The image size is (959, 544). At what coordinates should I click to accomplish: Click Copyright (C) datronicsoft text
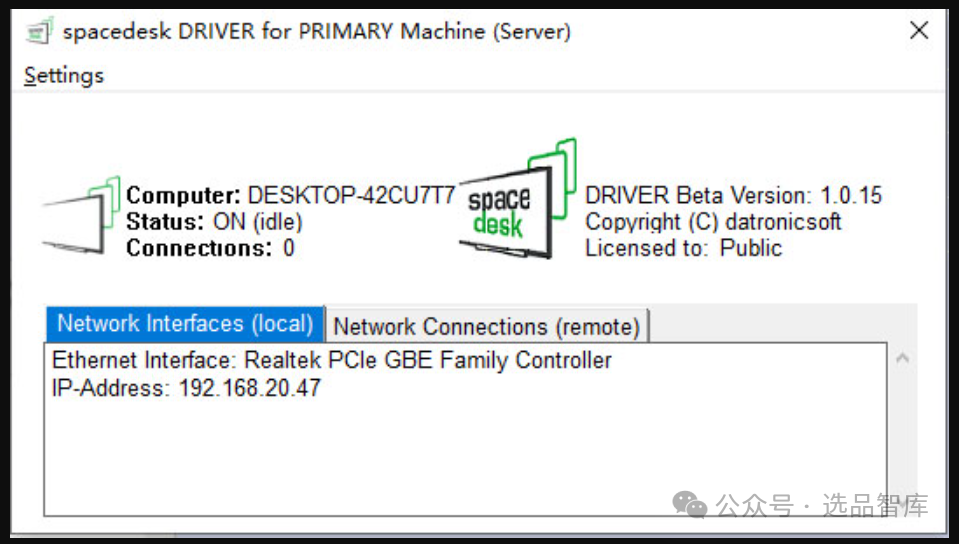tap(713, 222)
